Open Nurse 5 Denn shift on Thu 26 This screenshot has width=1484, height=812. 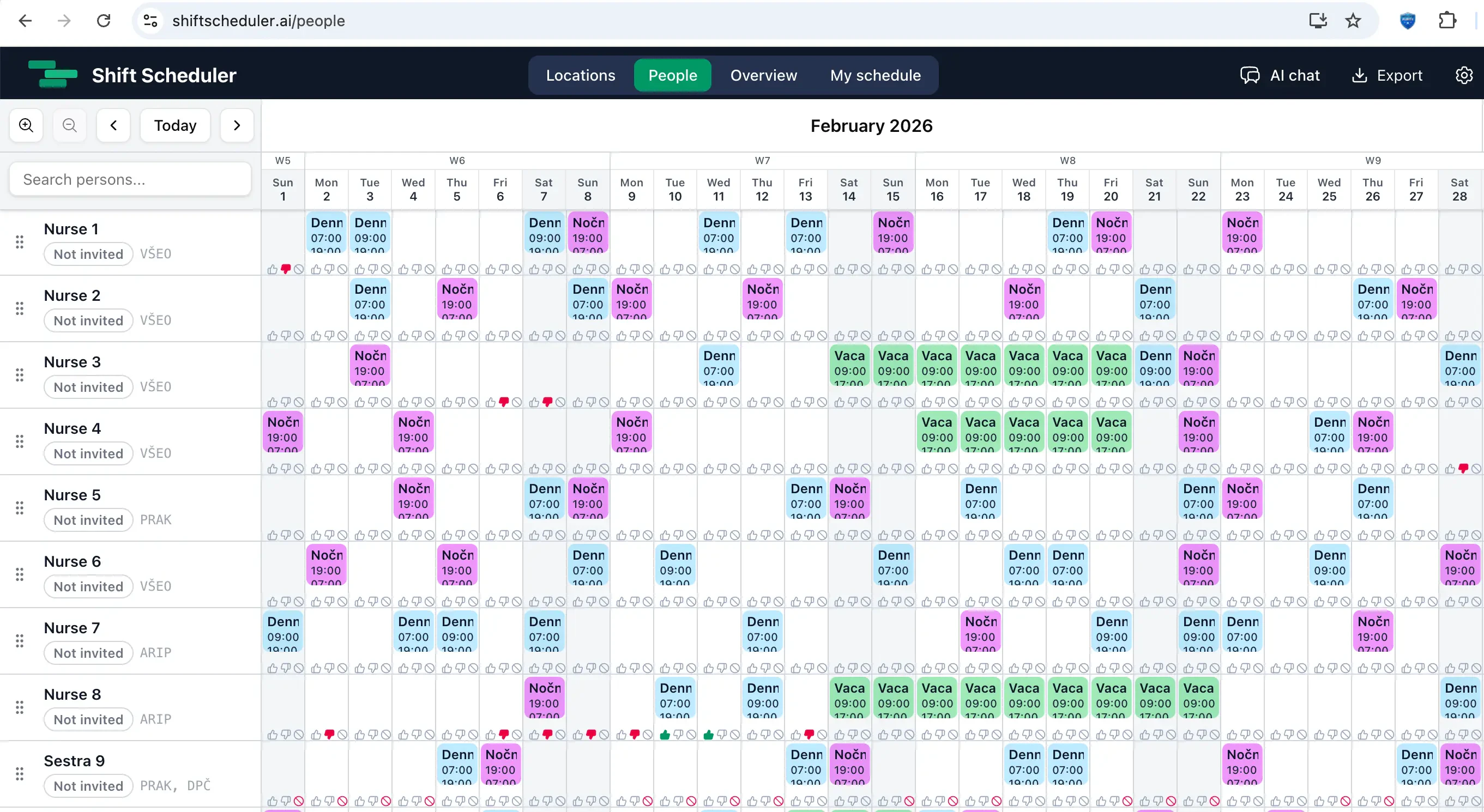click(x=1373, y=499)
